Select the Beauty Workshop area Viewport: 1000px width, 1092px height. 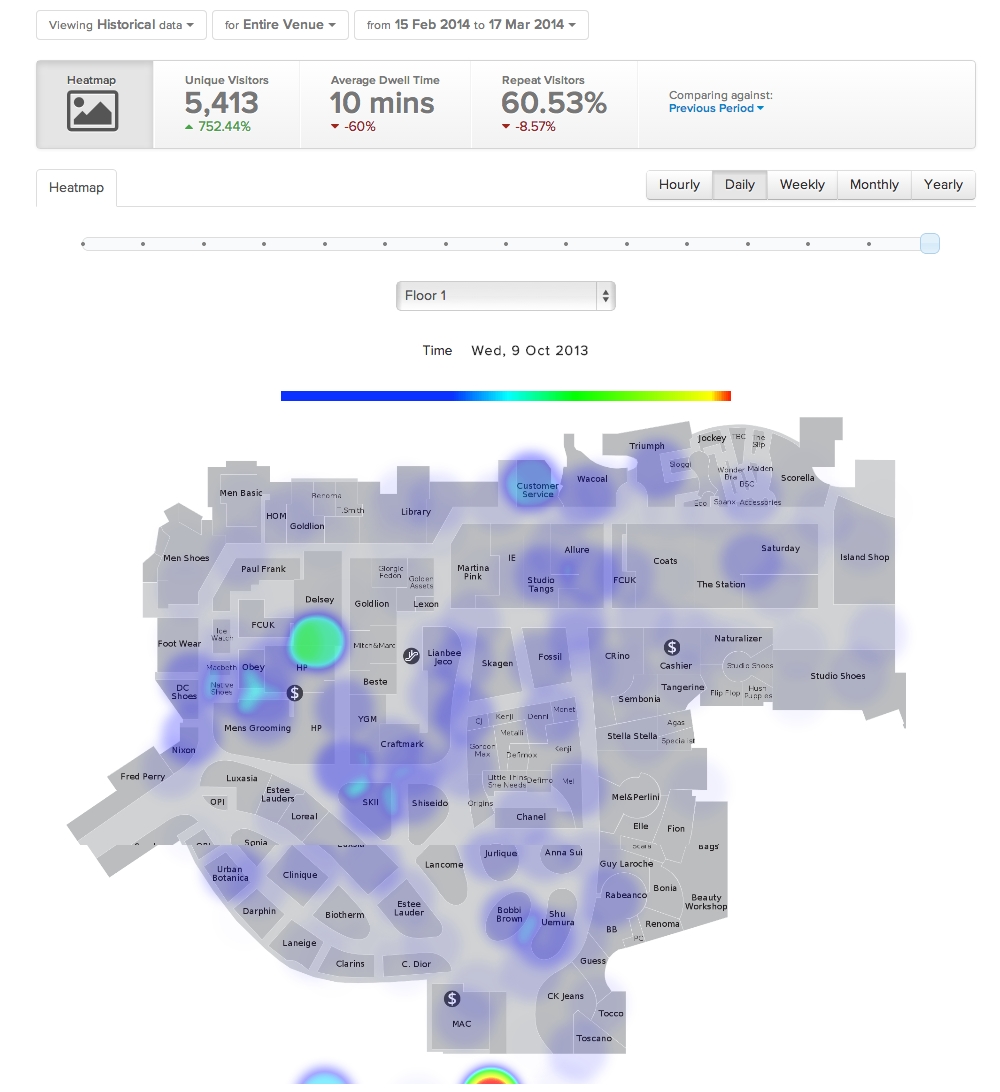[705, 902]
